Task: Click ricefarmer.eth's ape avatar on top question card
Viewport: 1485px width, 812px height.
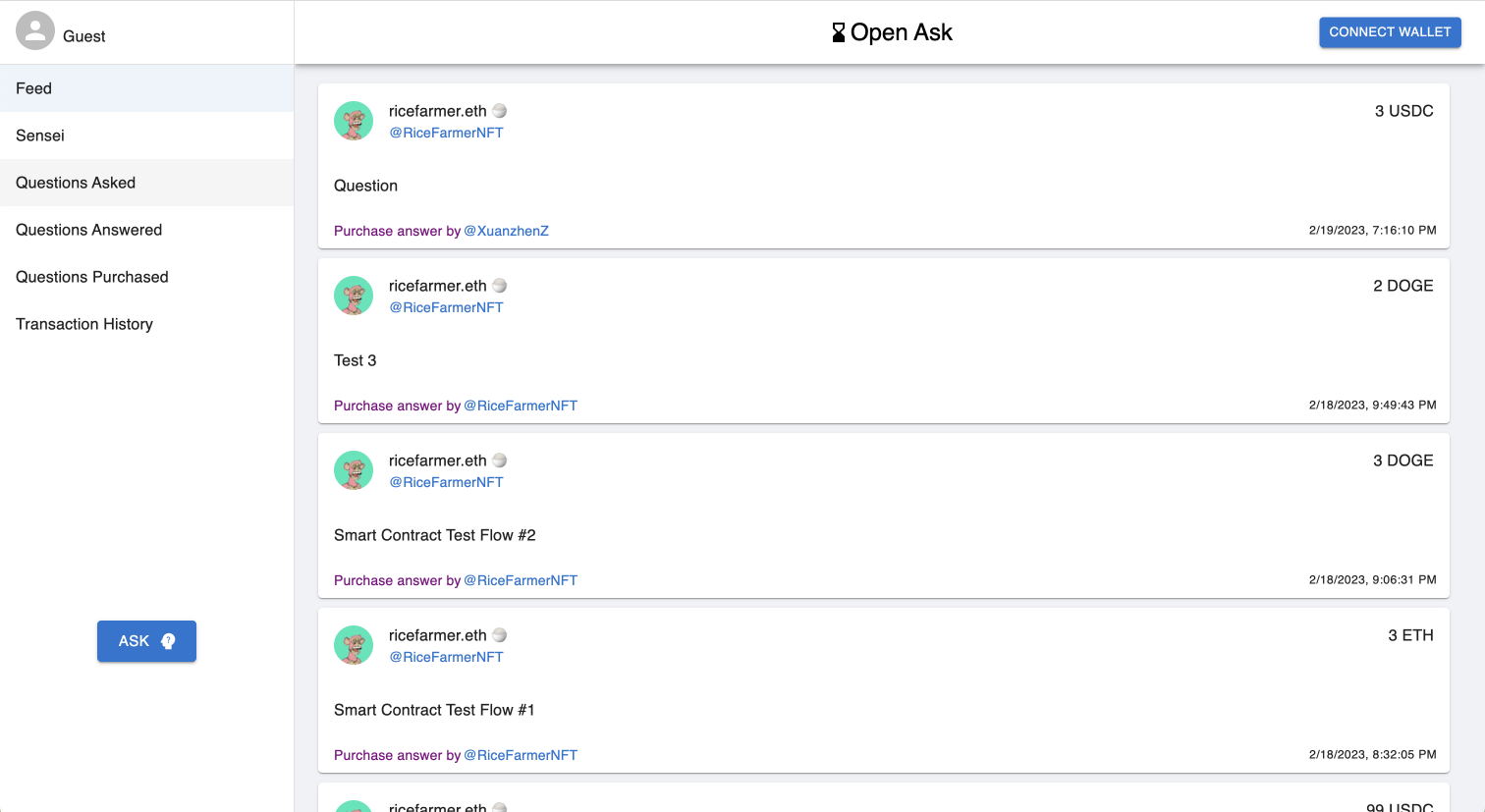Action: (x=354, y=120)
